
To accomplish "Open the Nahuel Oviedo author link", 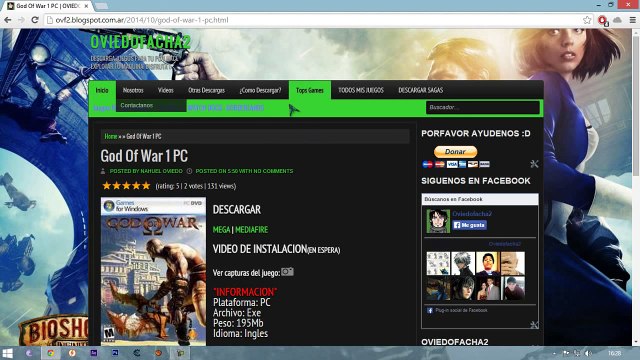I will pyautogui.click(x=161, y=171).
